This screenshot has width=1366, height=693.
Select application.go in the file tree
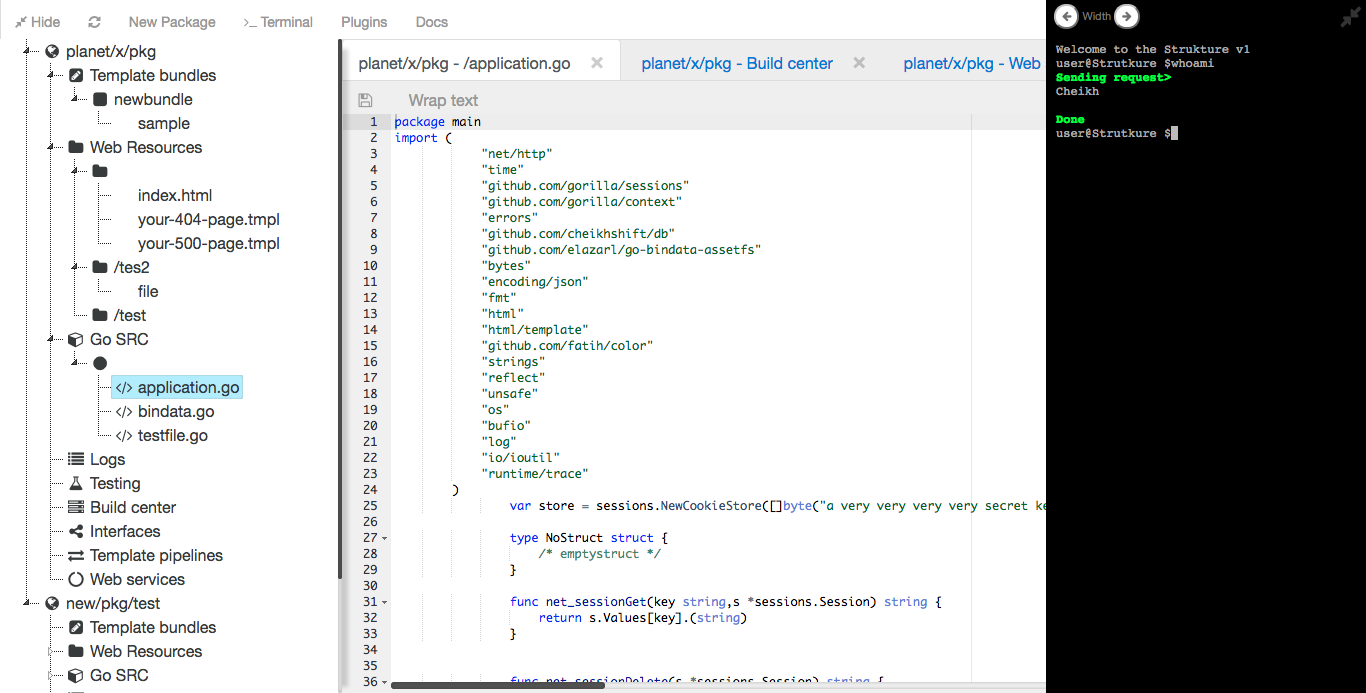pos(177,388)
